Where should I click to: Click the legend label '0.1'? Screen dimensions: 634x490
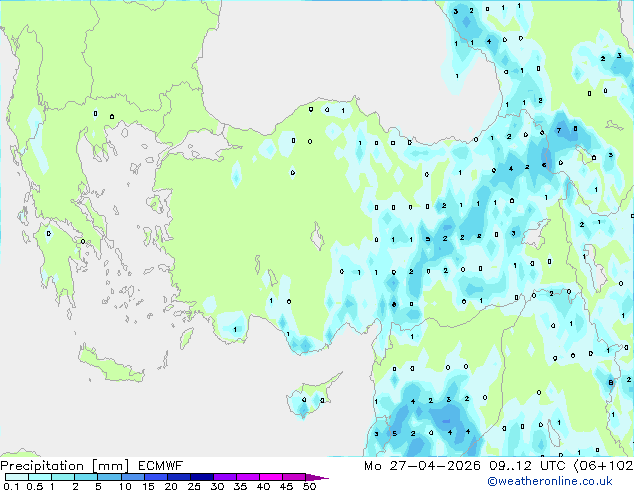pos(11,486)
